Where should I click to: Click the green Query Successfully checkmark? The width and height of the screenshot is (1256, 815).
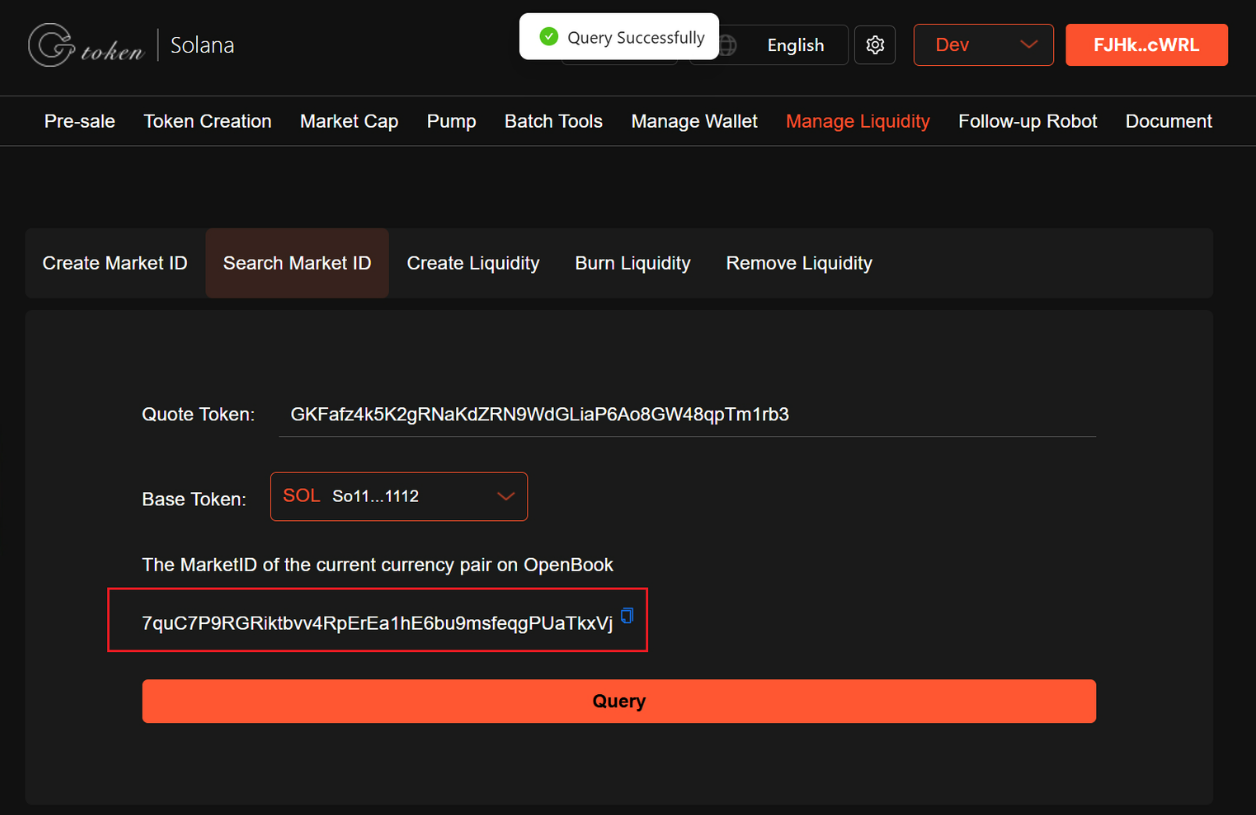(548, 37)
